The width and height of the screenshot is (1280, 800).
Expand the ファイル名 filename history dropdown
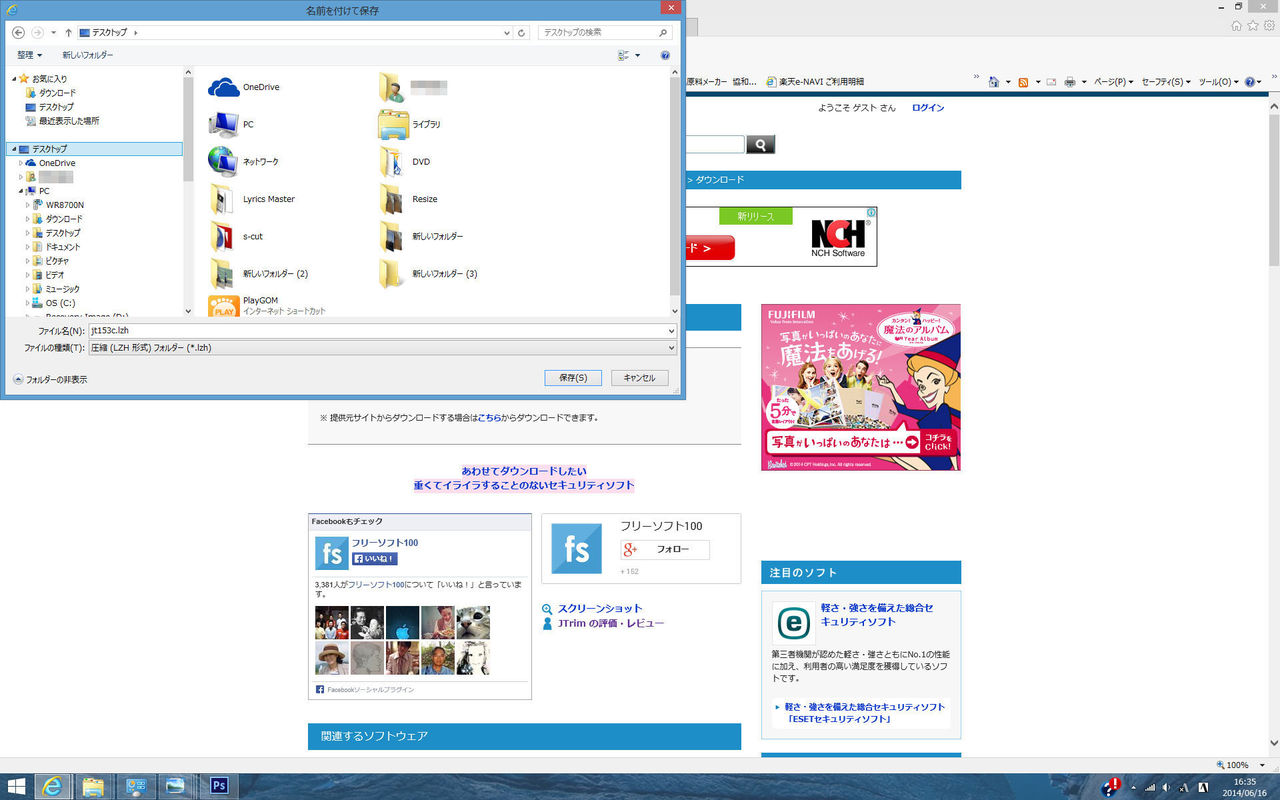(x=670, y=330)
